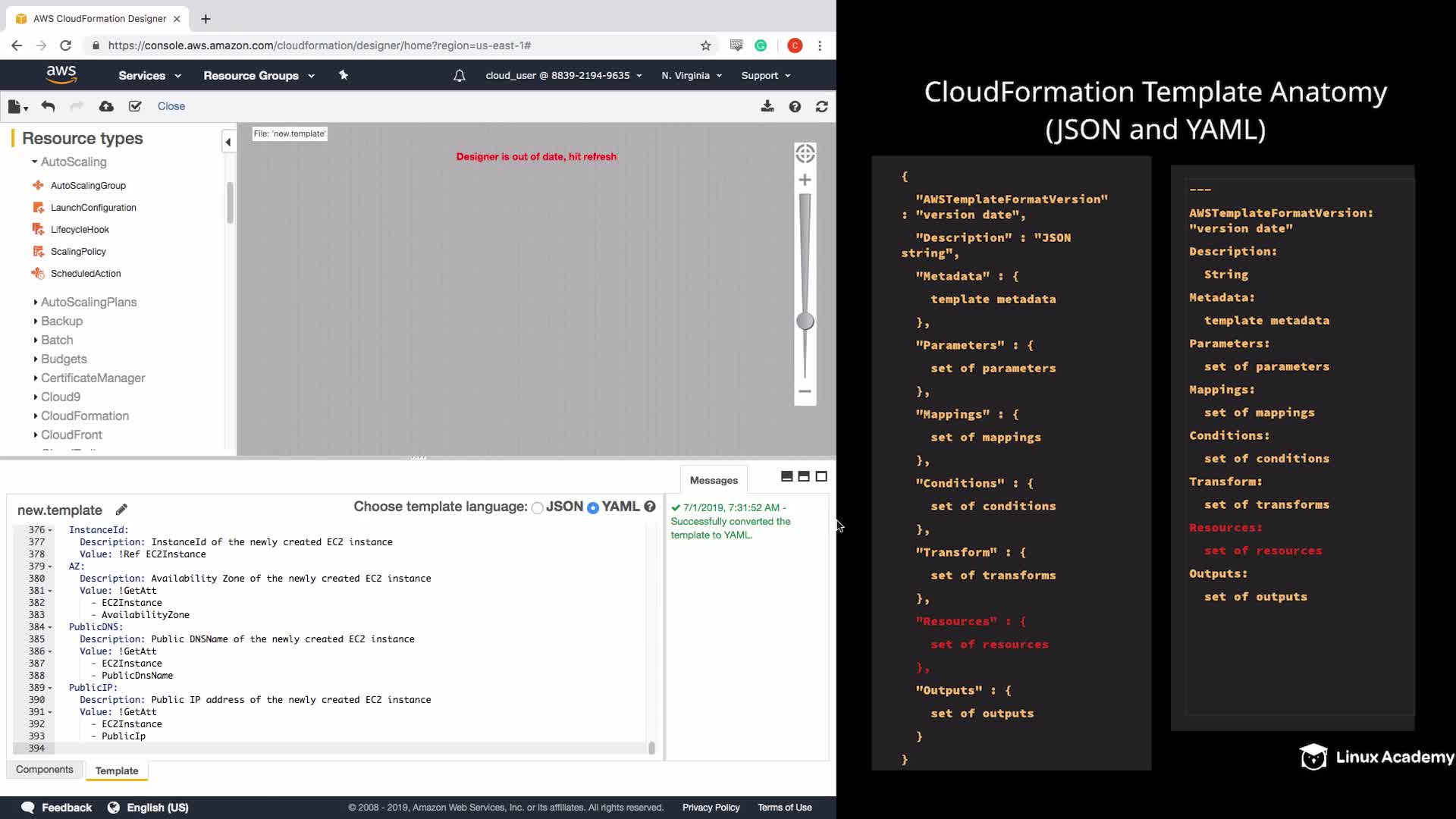Click the download template icon

pyautogui.click(x=767, y=106)
